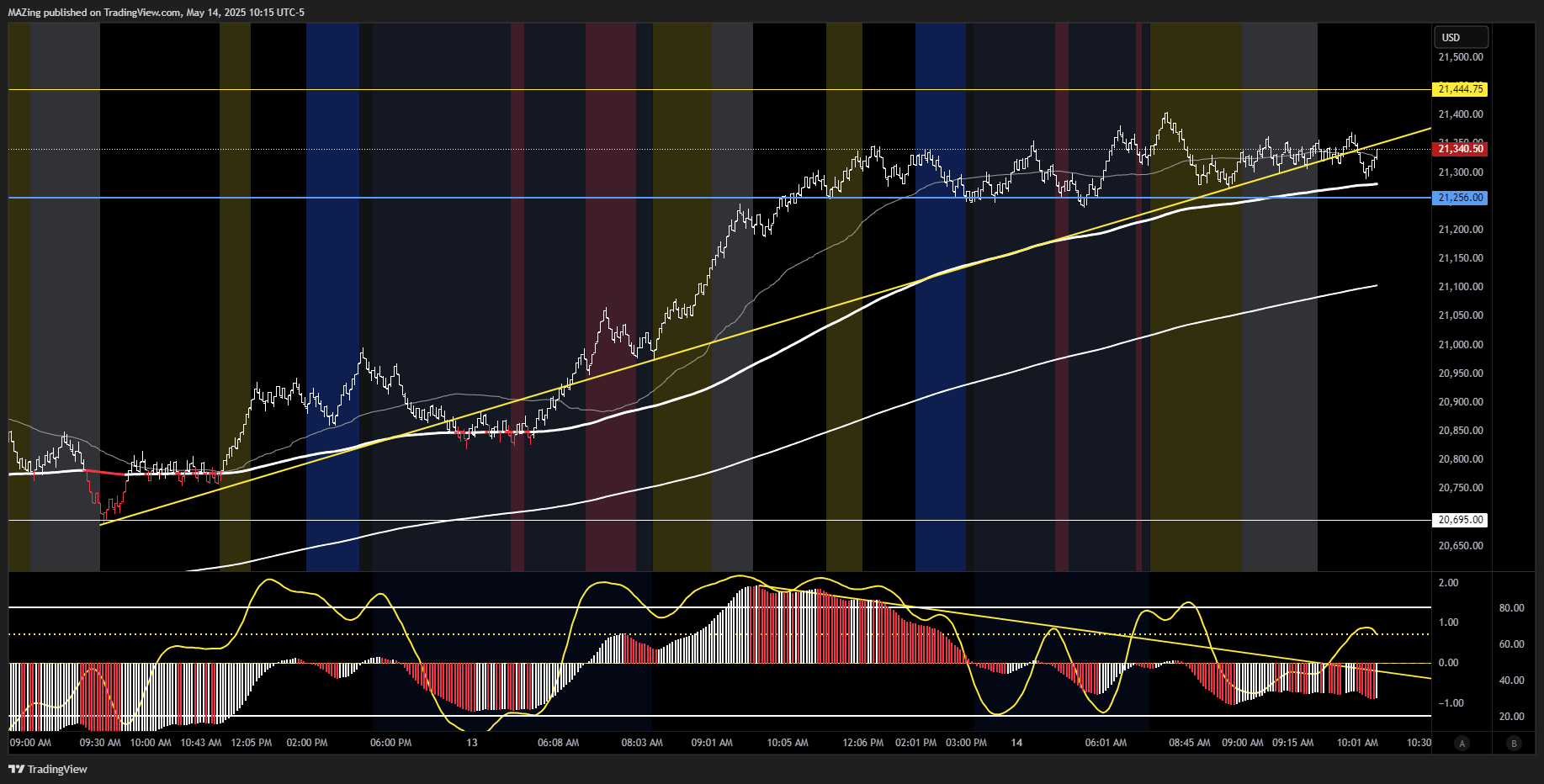Click the 1.00 indicator scale value
1544x784 pixels.
tap(1449, 622)
